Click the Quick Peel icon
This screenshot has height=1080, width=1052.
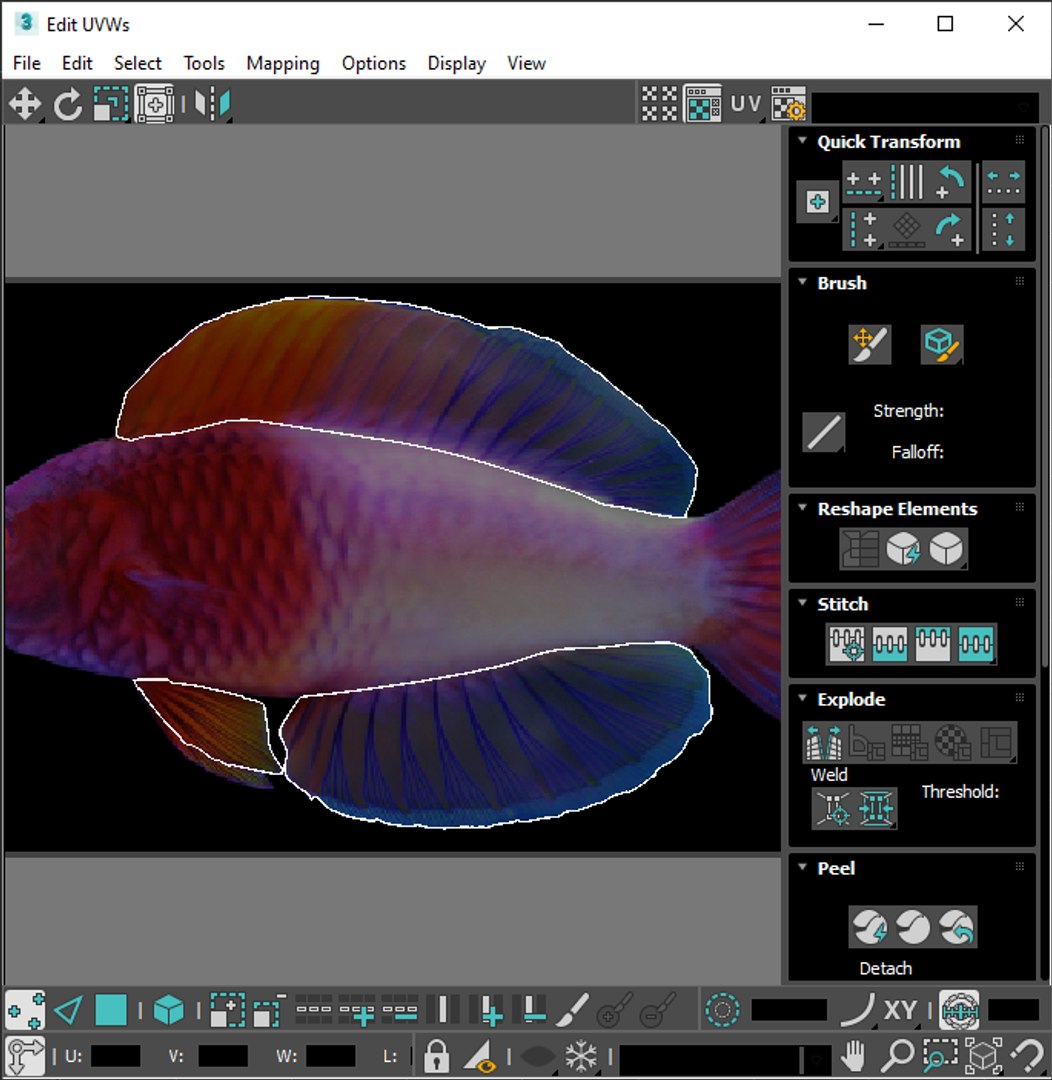(x=869, y=927)
